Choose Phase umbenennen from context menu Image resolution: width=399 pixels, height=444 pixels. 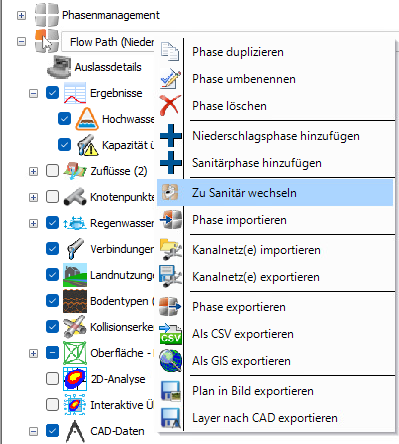point(244,79)
